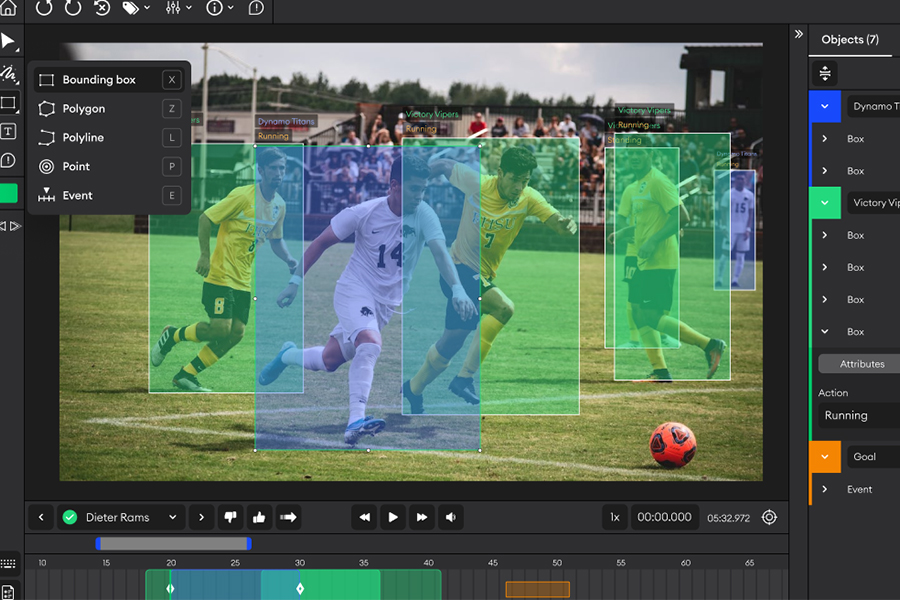Viewport: 900px width, 600px height.
Task: Go to next item with right chevron
Action: tap(201, 517)
